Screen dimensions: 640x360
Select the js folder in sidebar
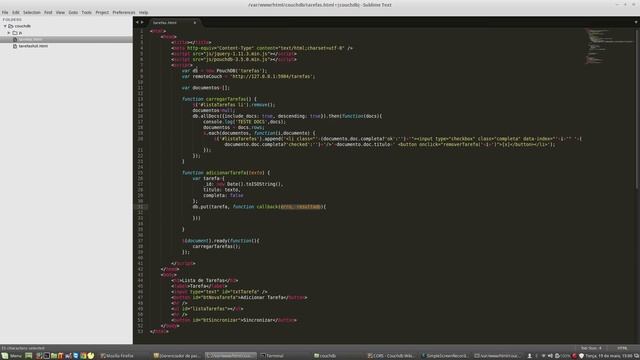click(20, 33)
